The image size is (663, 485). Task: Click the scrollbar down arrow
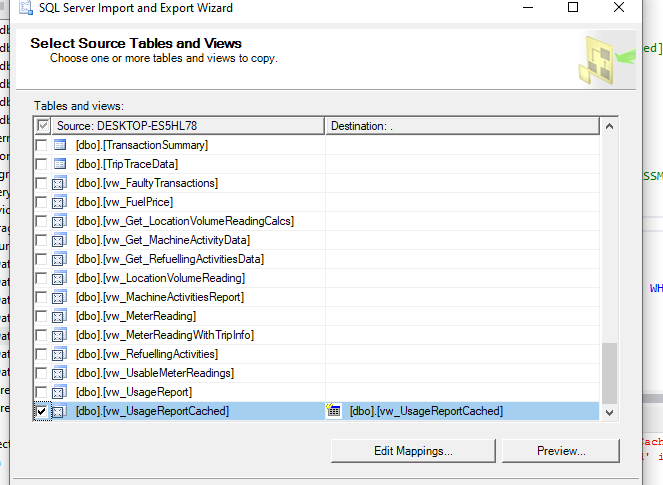(x=609, y=413)
